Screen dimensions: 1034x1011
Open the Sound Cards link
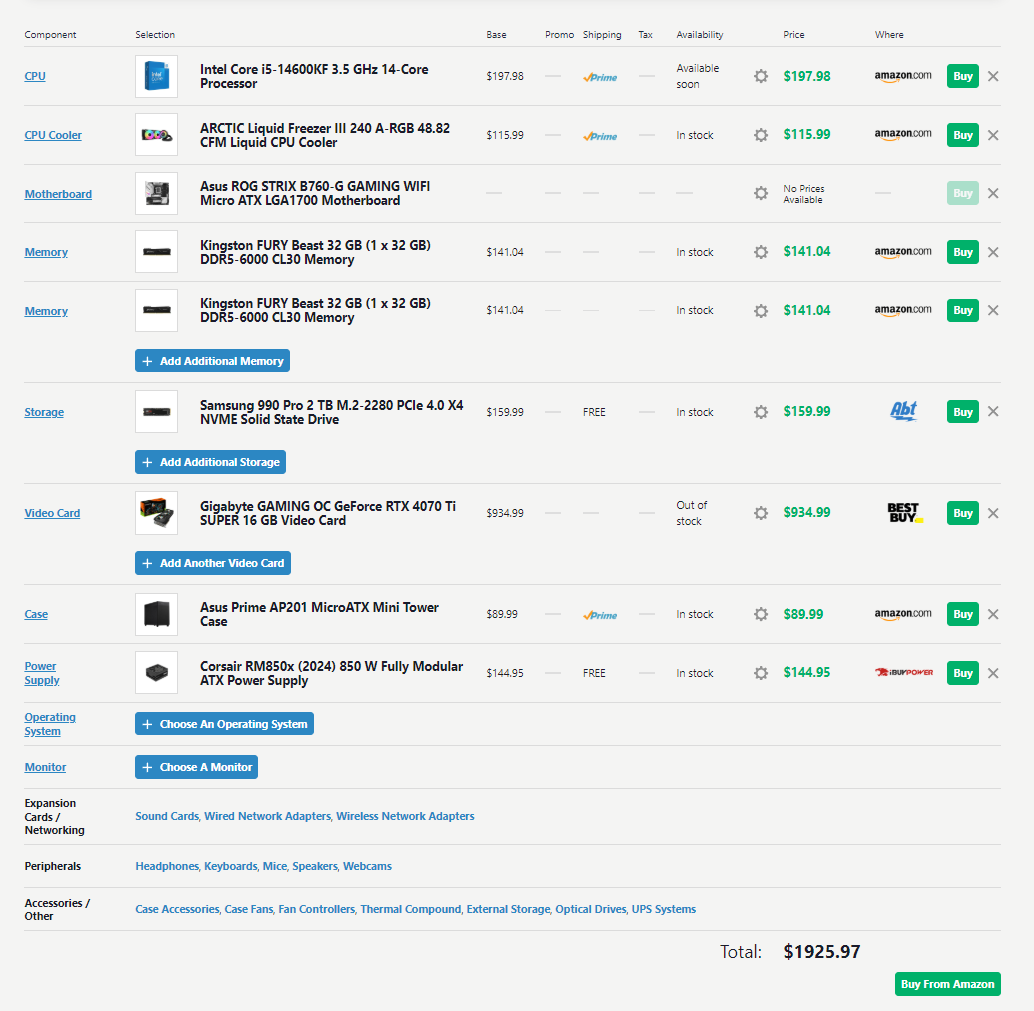(x=167, y=816)
